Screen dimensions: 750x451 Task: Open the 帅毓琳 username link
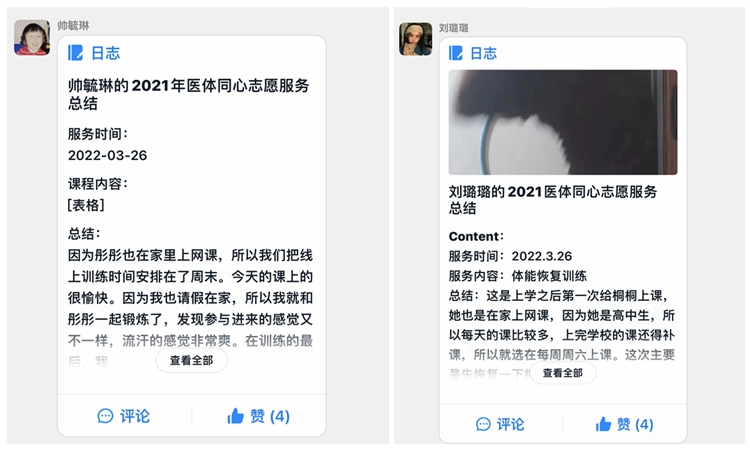click(73, 25)
